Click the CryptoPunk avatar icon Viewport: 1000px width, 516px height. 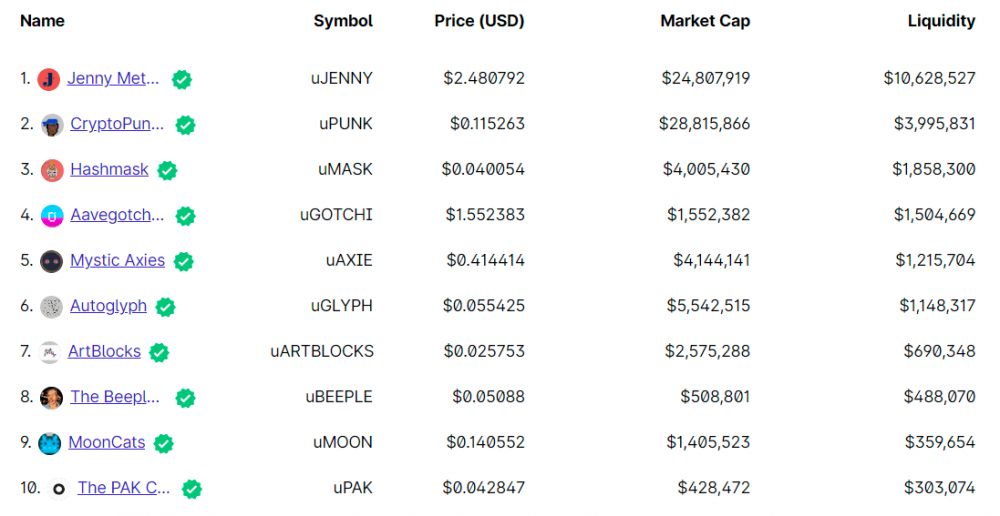pyautogui.click(x=52, y=125)
